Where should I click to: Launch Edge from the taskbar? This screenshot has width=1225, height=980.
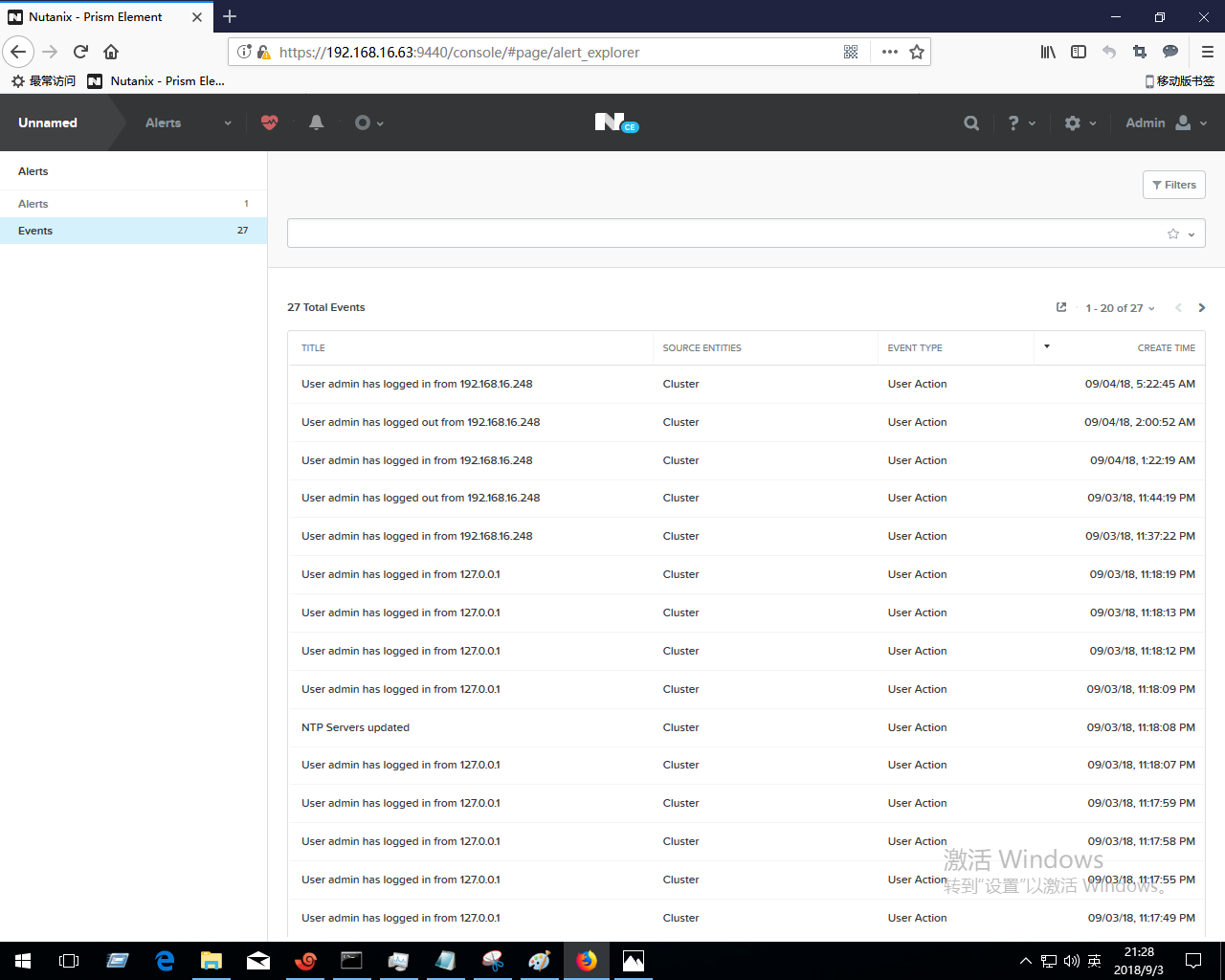point(165,961)
